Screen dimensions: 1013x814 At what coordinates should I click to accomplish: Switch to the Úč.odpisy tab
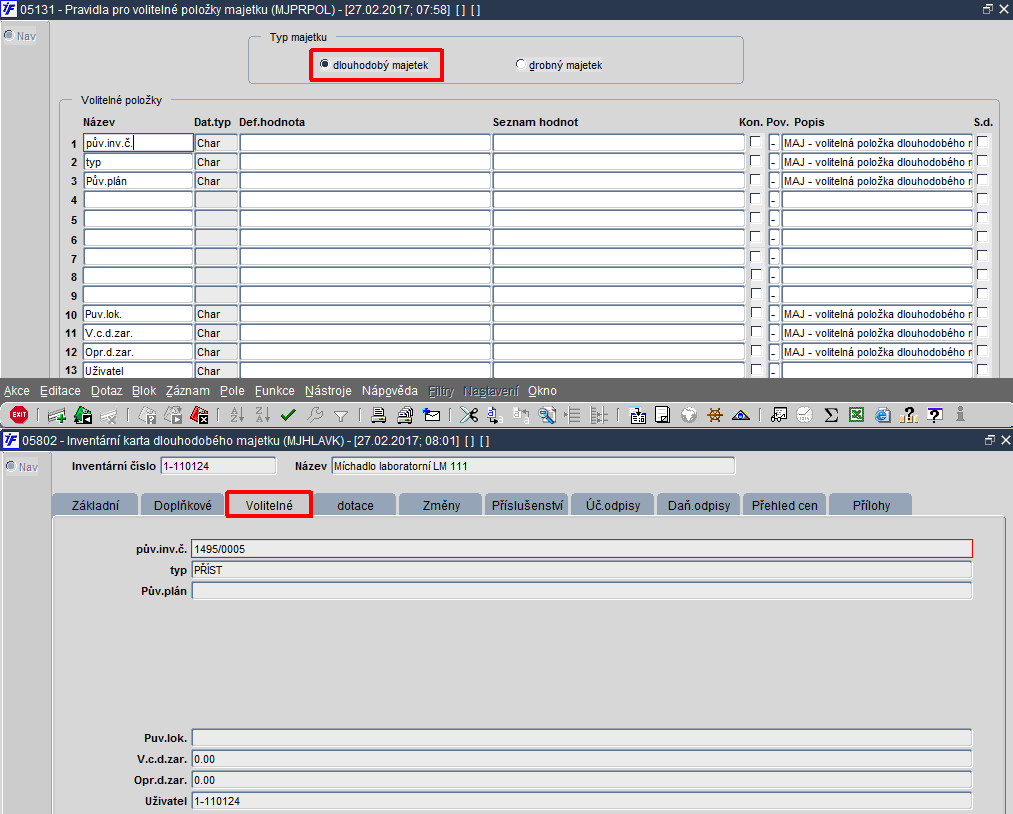click(x=612, y=505)
